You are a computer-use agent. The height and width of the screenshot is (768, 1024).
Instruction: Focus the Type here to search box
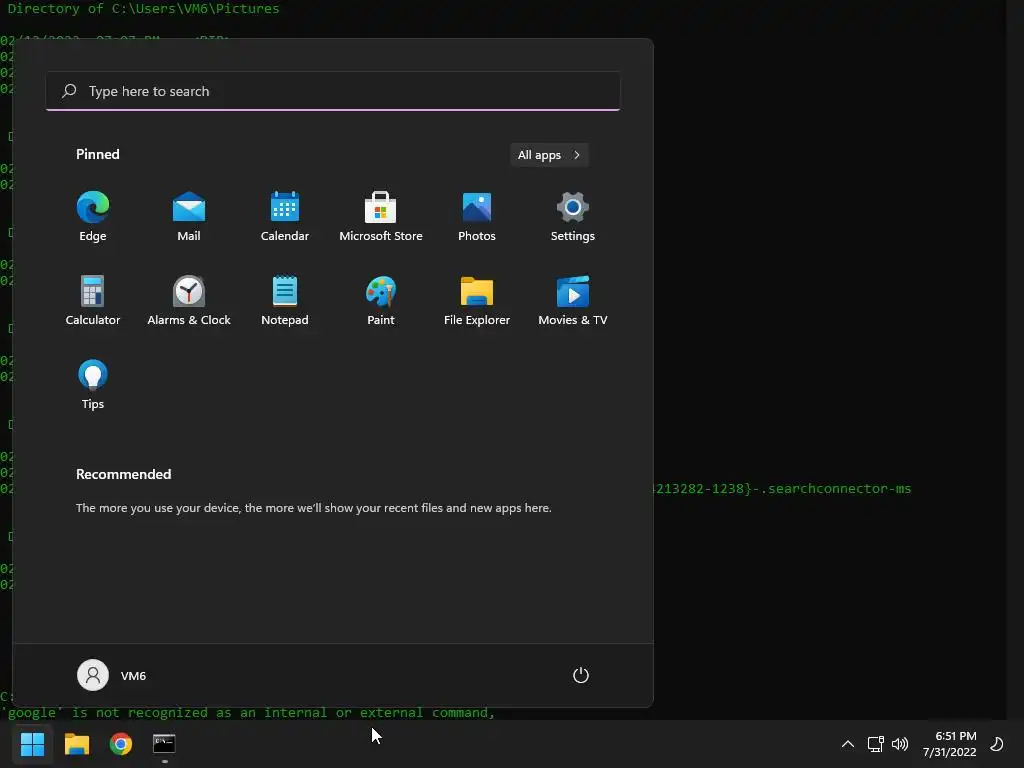click(333, 91)
